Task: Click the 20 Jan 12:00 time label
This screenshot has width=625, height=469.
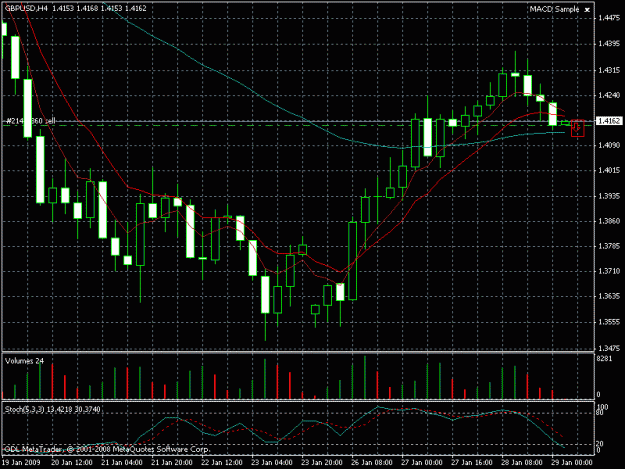Action: [x=72, y=463]
